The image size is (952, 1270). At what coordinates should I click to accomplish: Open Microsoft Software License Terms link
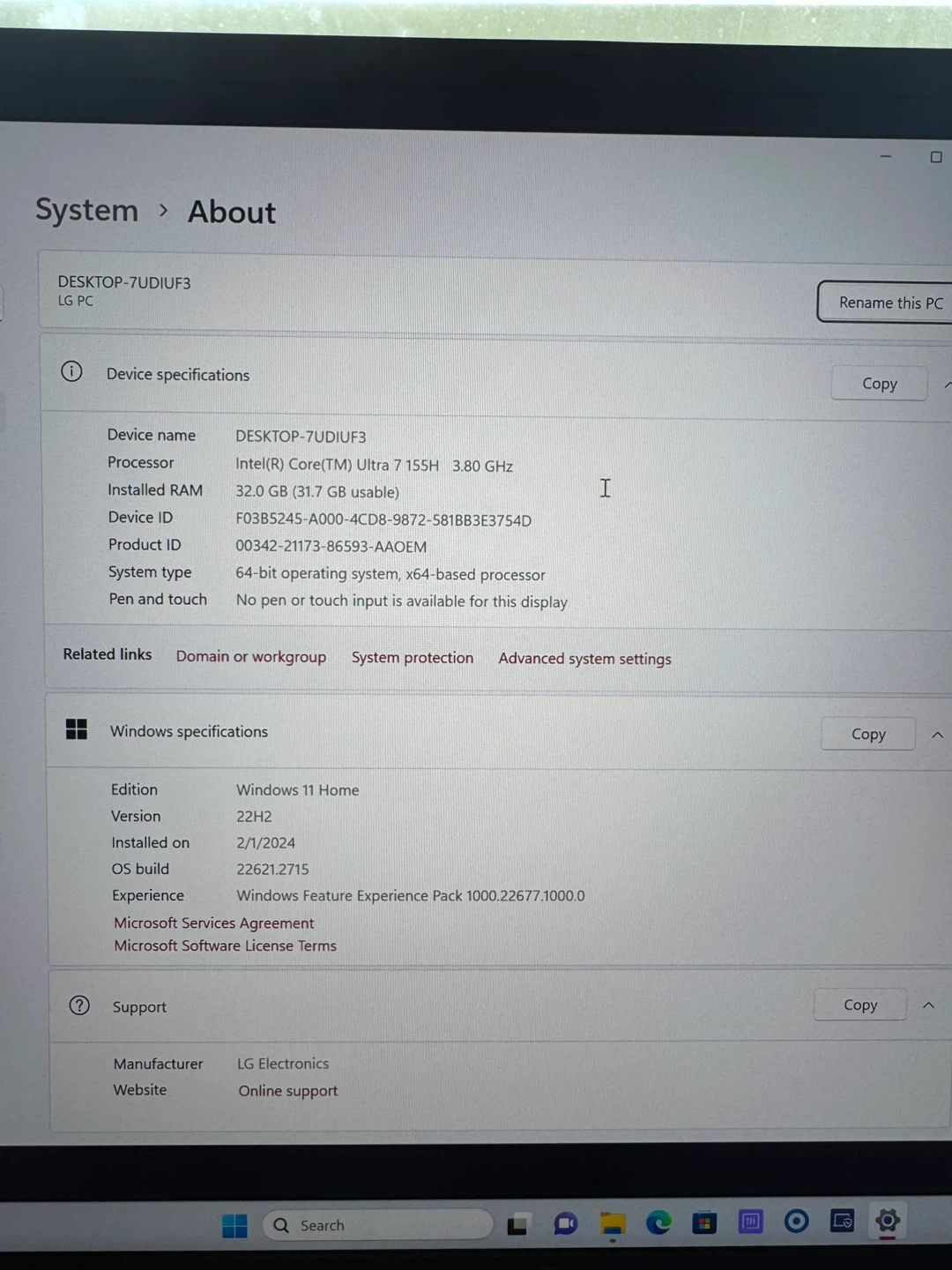[x=226, y=945]
